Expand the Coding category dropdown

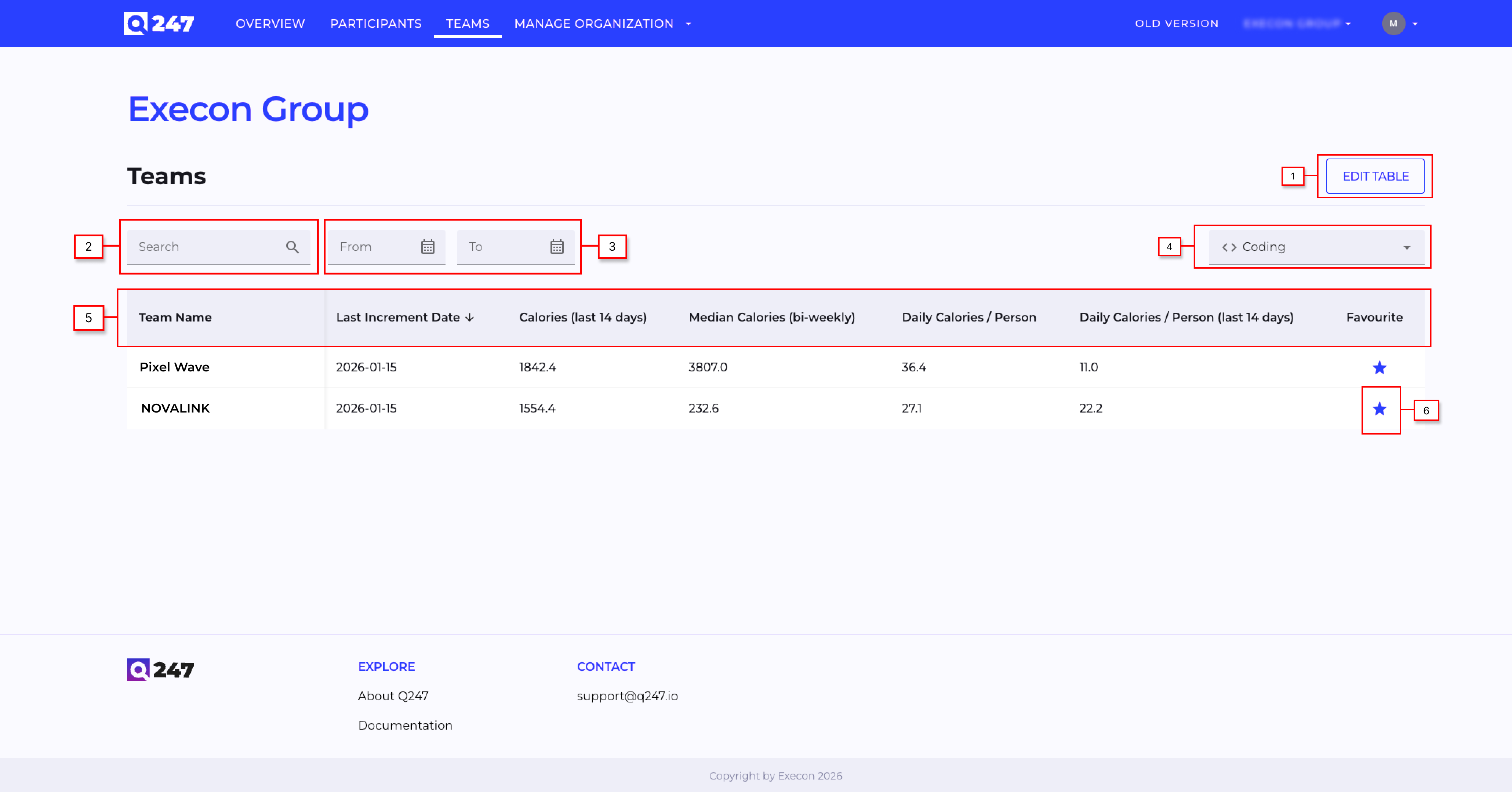(1407, 247)
